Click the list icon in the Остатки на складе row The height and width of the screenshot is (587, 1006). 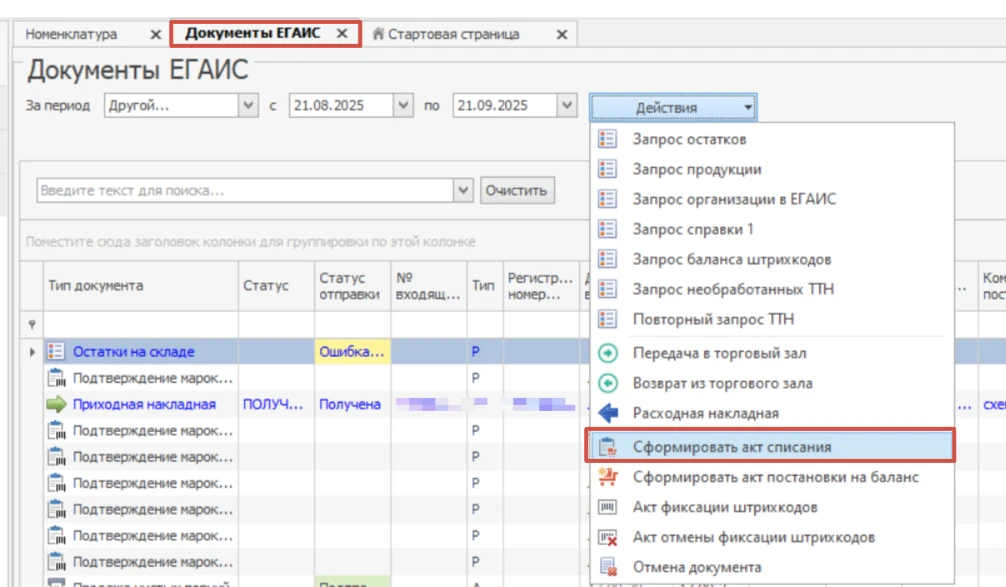tap(56, 351)
